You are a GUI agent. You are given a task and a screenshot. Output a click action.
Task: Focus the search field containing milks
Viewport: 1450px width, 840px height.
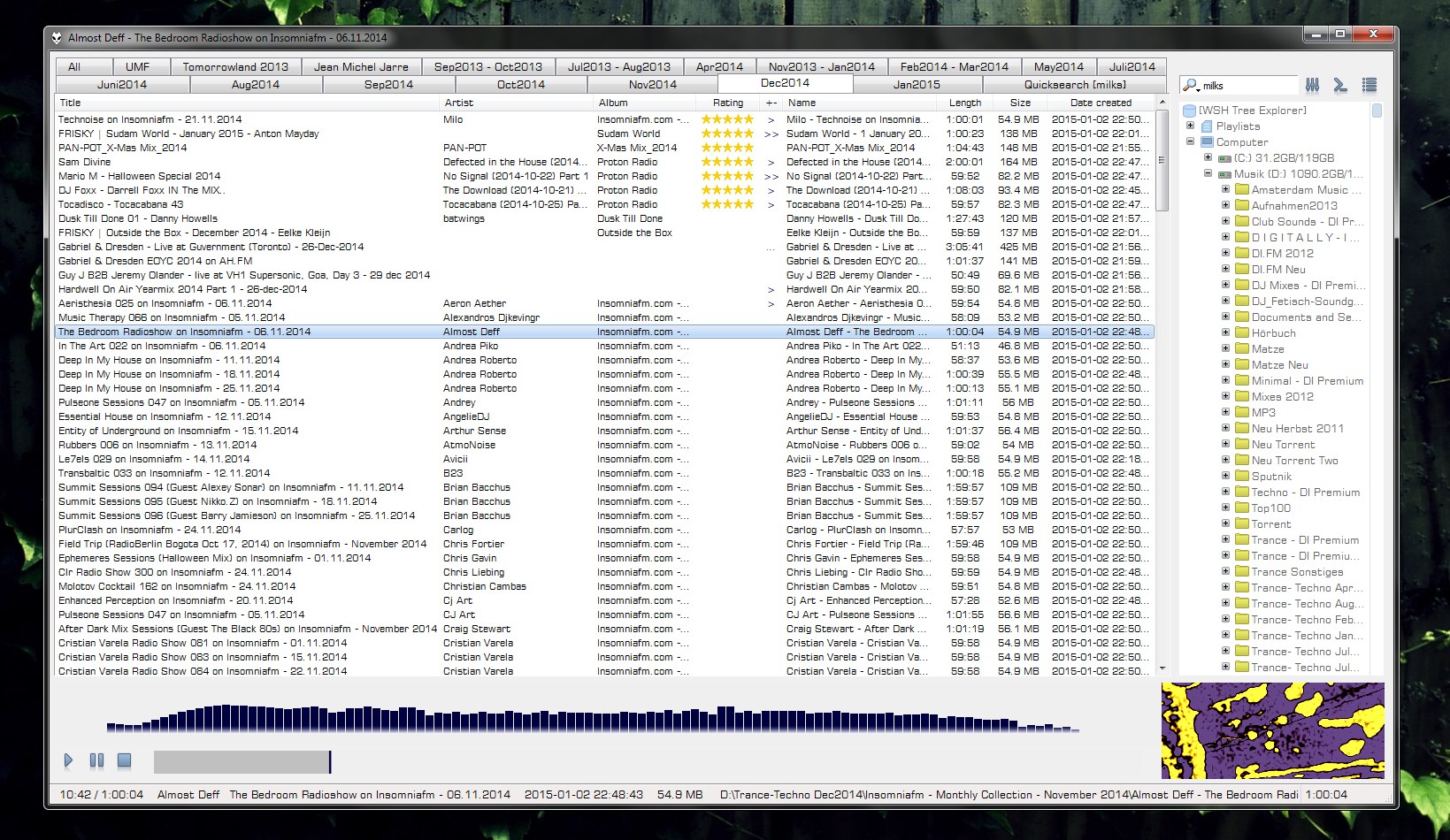click(x=1247, y=86)
